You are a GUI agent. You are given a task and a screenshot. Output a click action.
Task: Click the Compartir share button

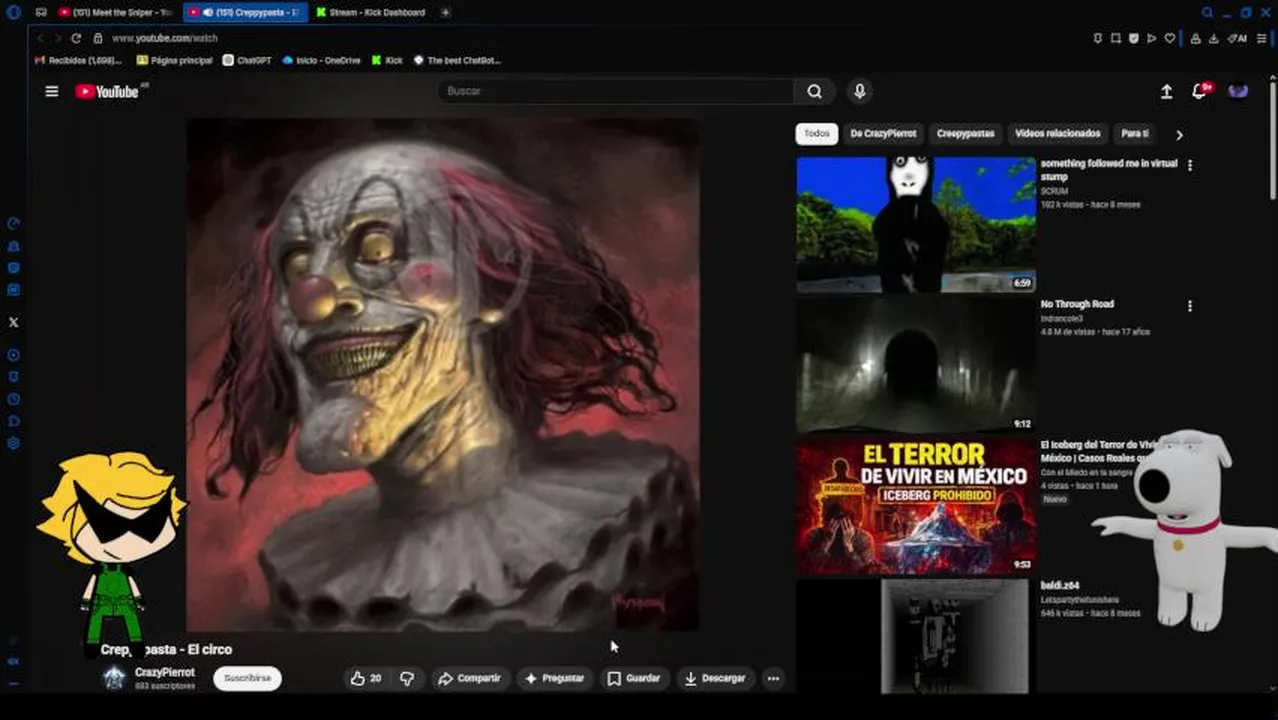tap(469, 678)
